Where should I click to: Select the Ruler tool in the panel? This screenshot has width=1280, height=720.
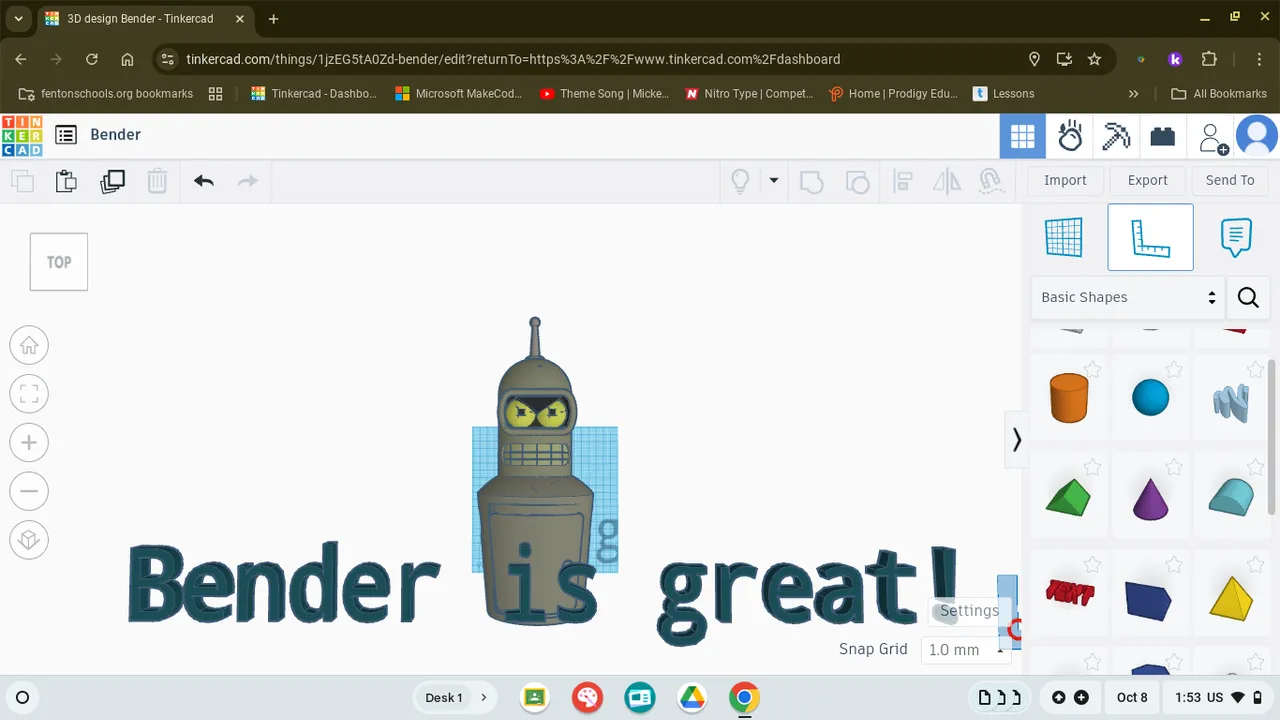(1150, 238)
